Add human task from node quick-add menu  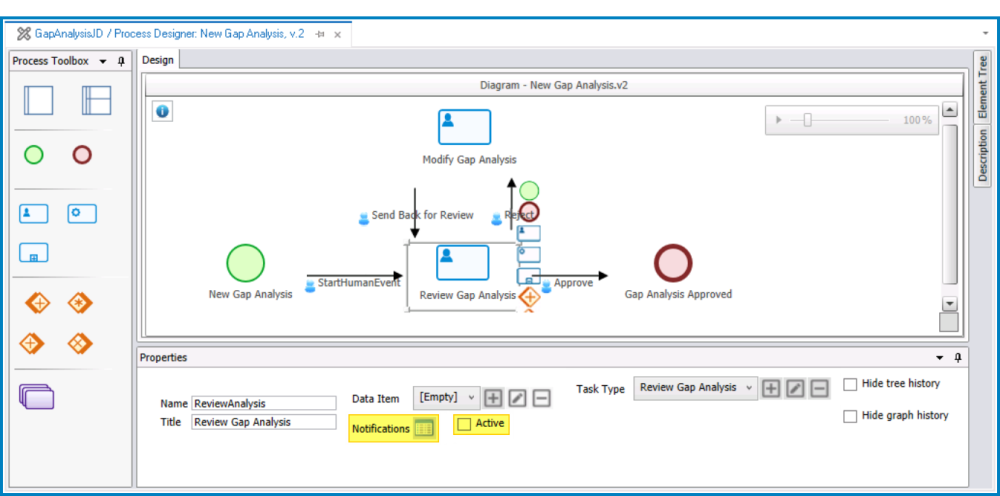(529, 233)
